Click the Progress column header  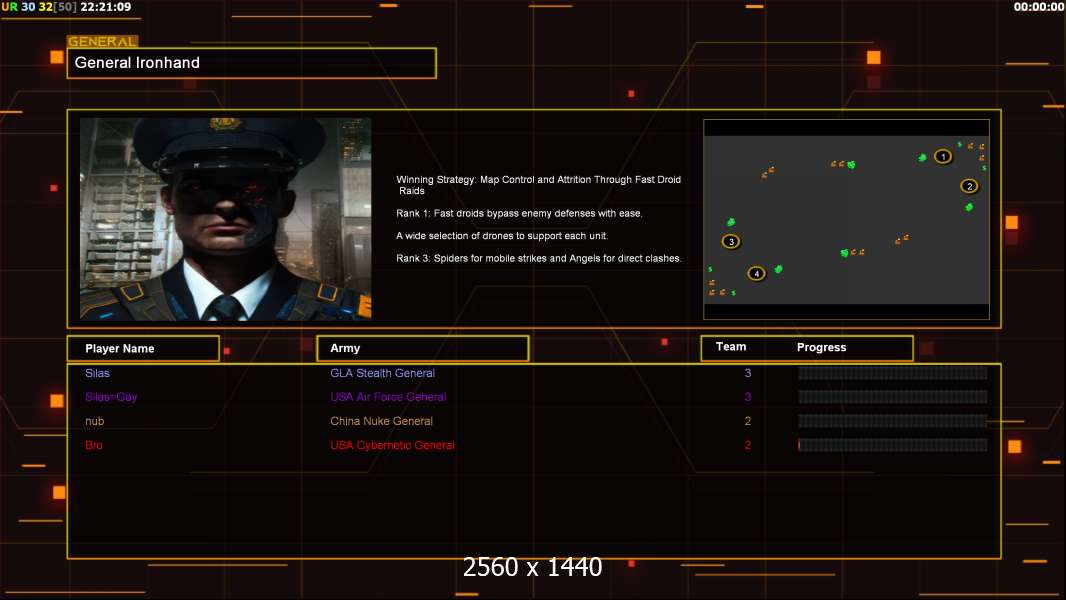pos(821,347)
